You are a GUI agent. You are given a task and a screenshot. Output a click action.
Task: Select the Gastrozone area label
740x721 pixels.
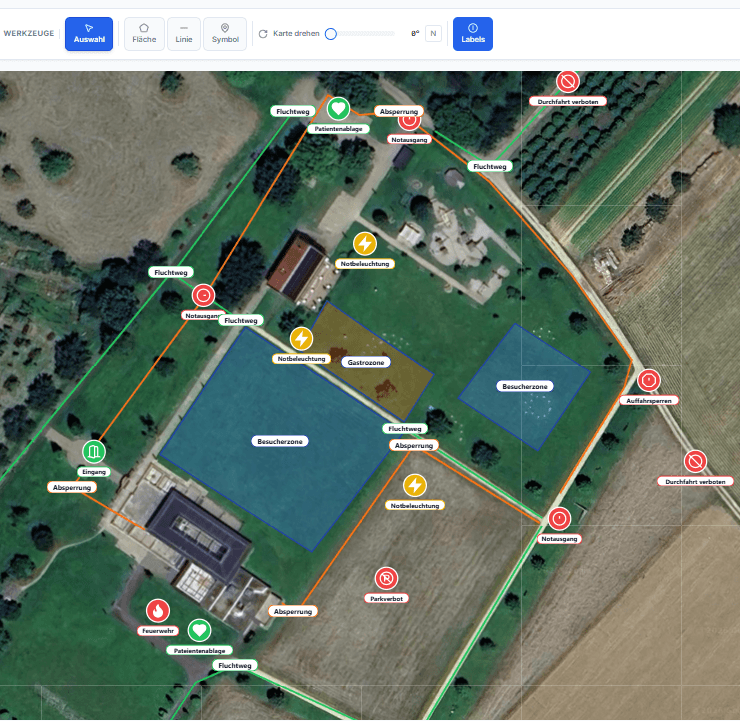point(366,362)
